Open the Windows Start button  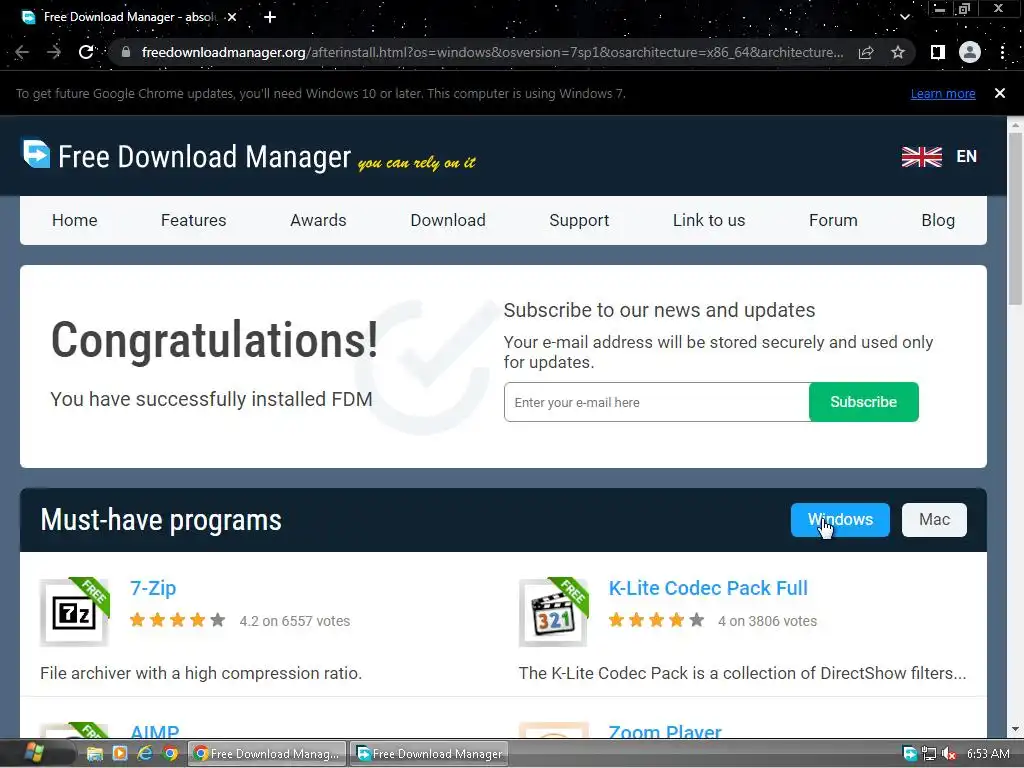33,754
